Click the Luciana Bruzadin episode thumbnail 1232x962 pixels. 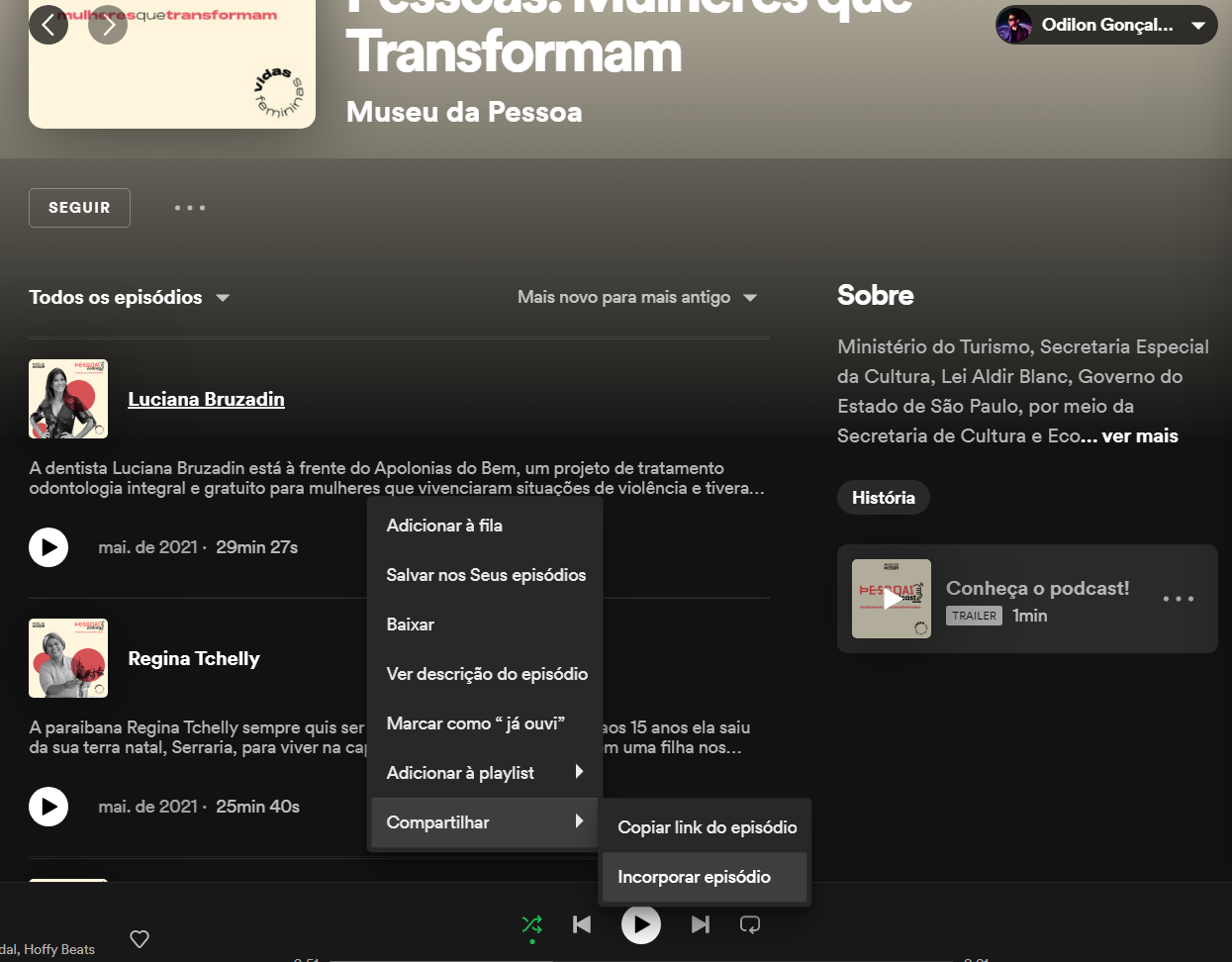68,399
